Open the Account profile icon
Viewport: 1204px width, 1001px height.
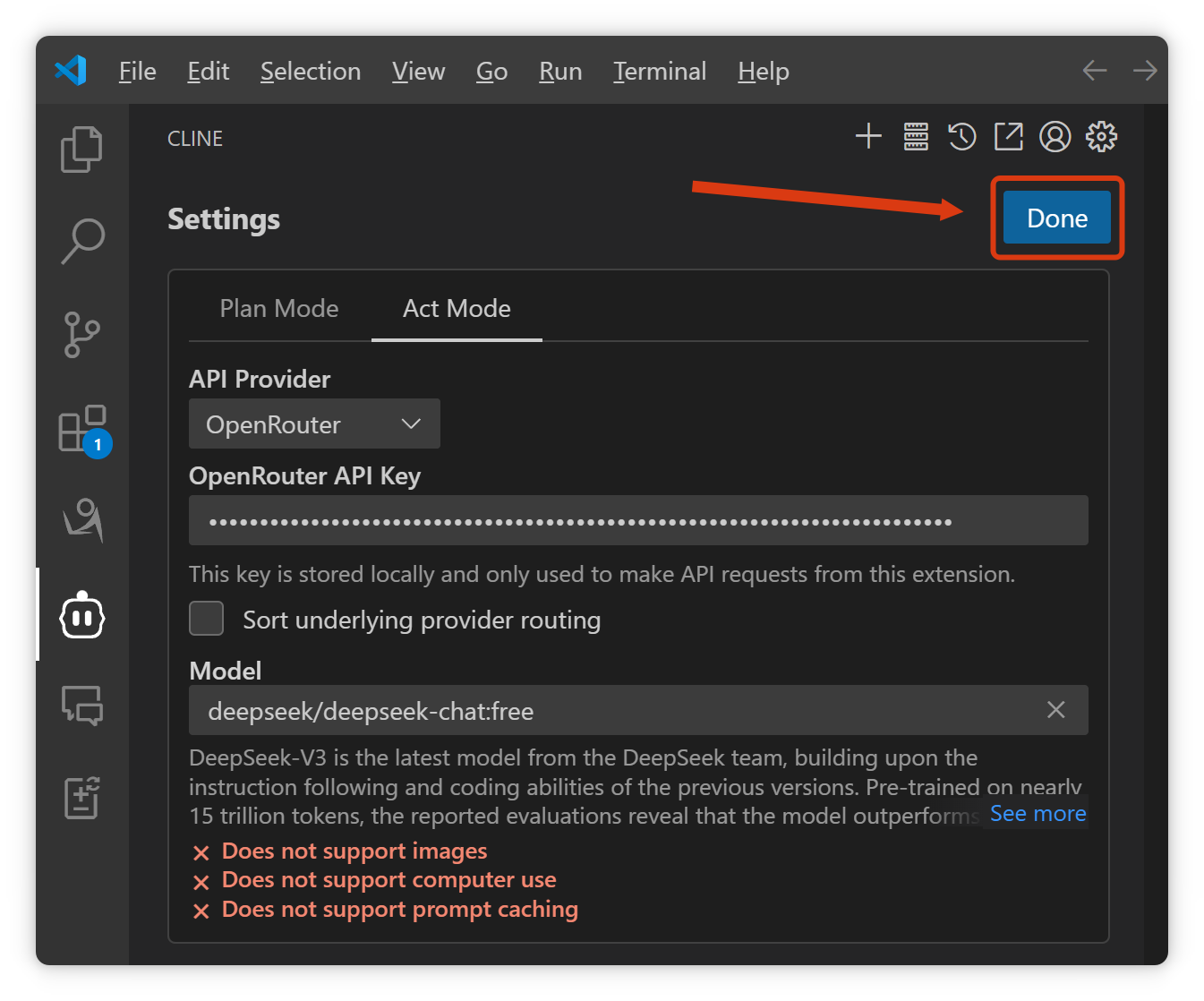point(1055,137)
